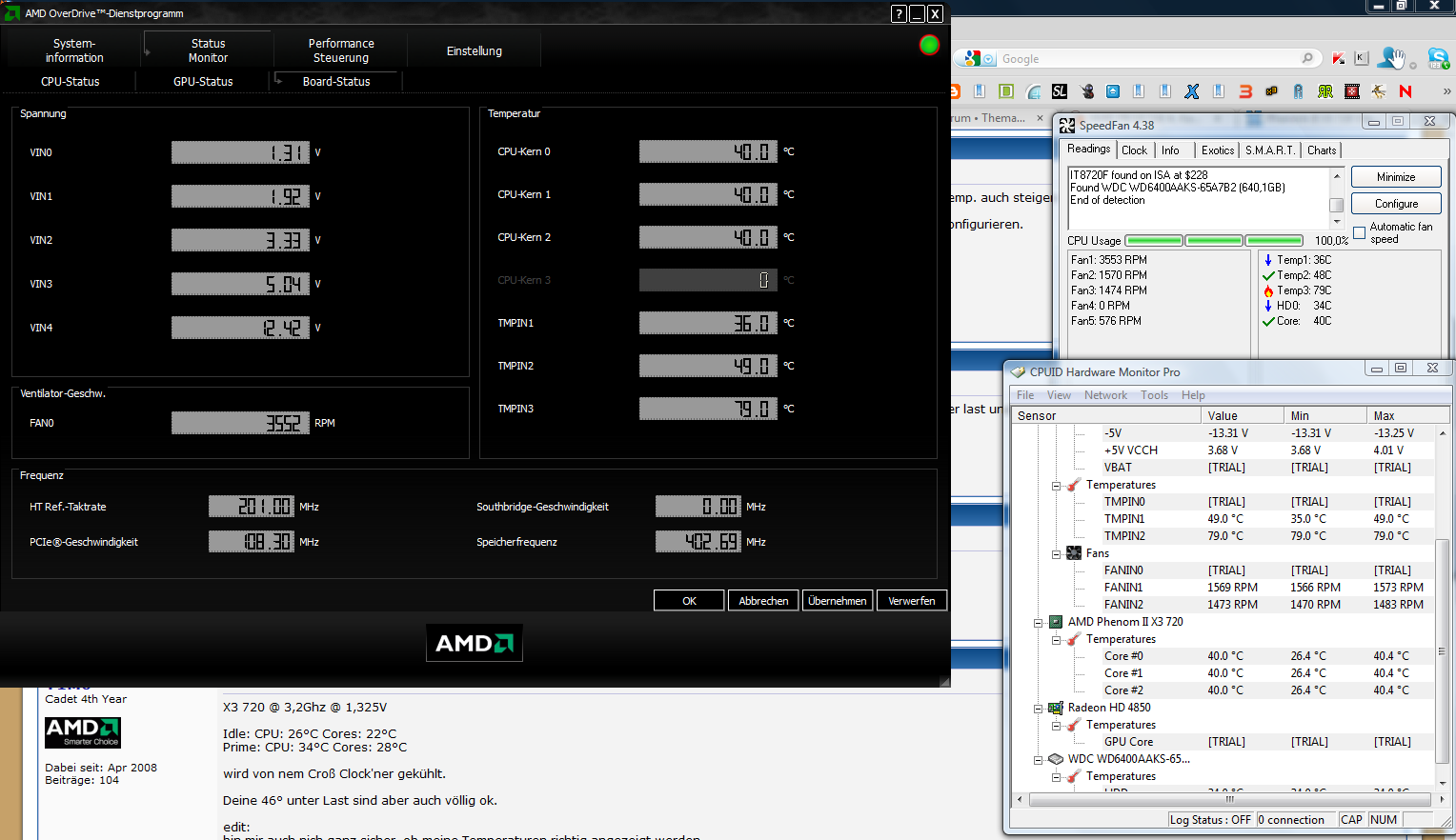Collapse the AMD Phenom II X3 720 node
Image resolution: width=1456 pixels, height=840 pixels.
coord(1039,623)
